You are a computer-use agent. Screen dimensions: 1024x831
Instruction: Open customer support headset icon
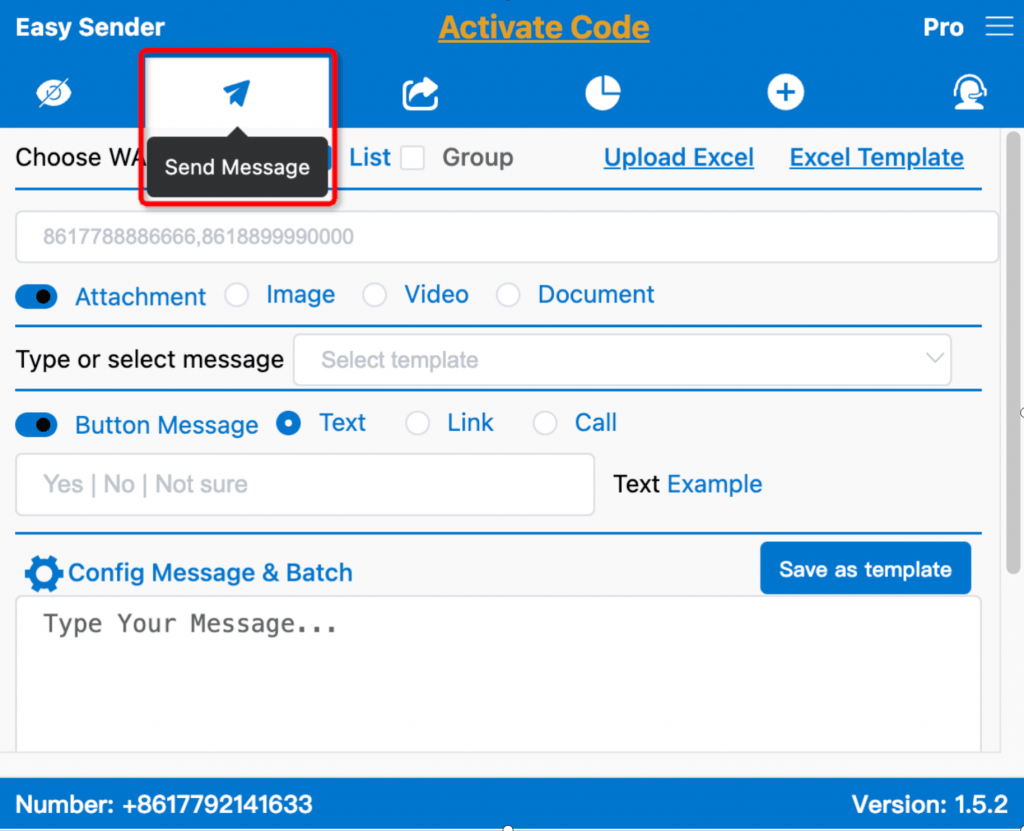coord(969,92)
